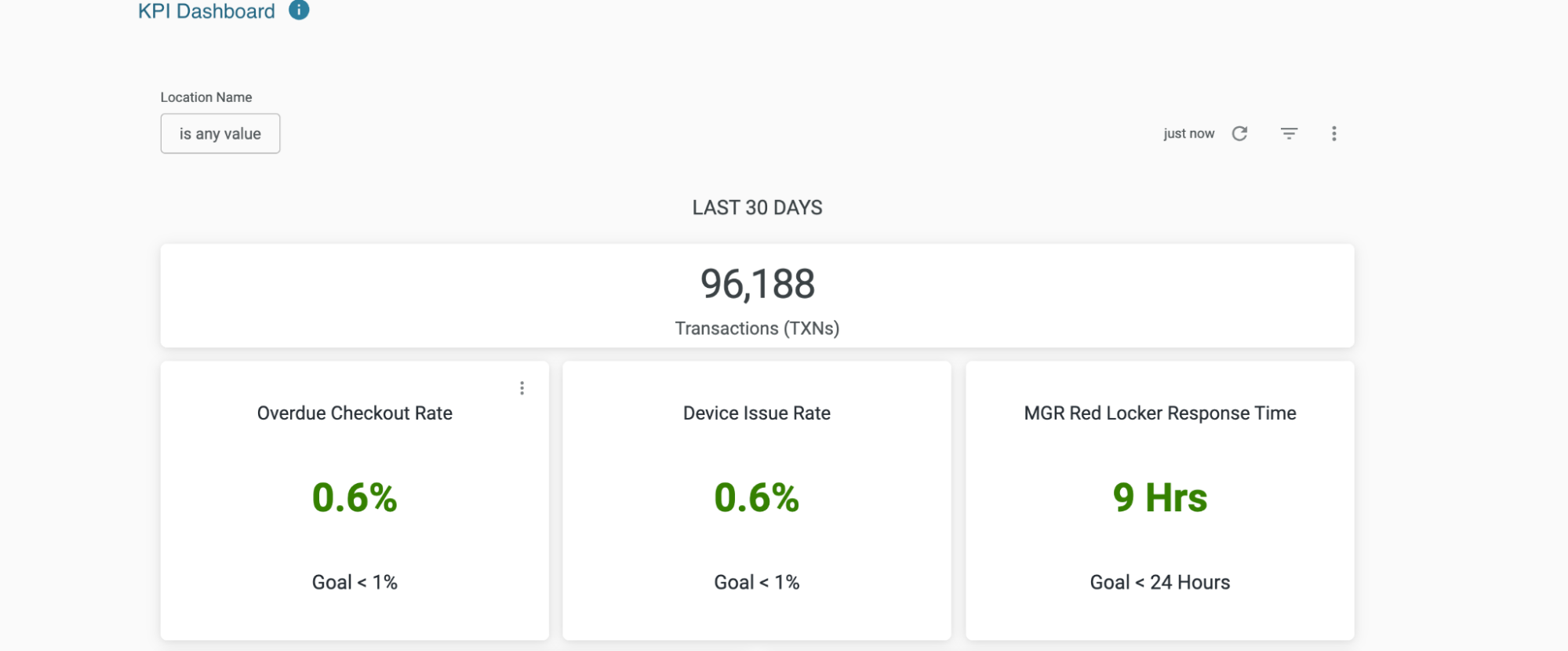
Task: Open the Location Name filter value dropdown
Action: point(220,133)
